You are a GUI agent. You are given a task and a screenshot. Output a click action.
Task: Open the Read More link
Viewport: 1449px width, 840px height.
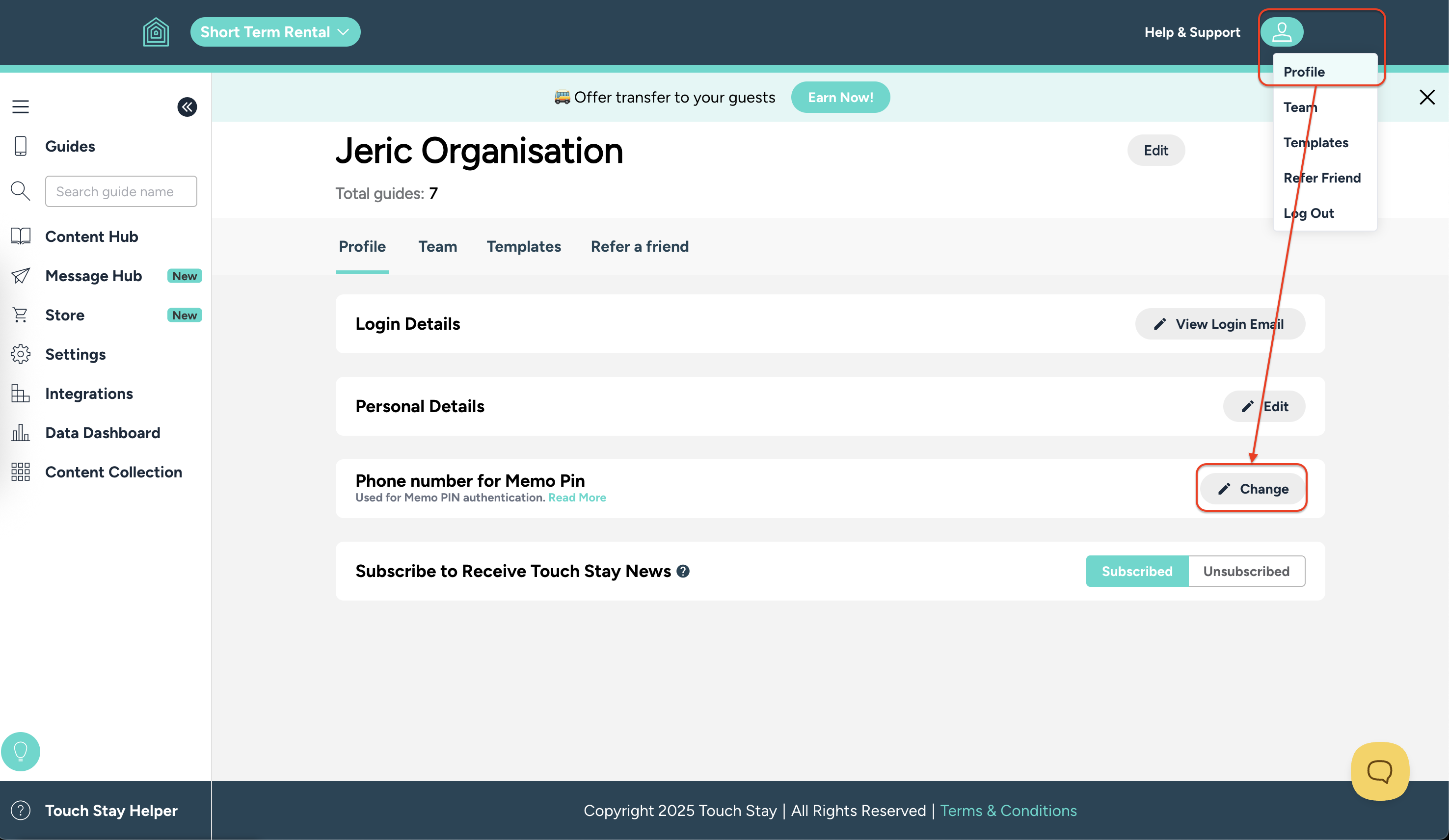577,498
